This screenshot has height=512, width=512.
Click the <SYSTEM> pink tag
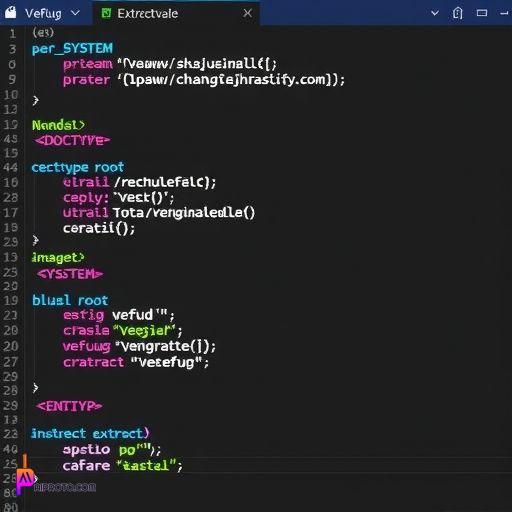(70, 274)
